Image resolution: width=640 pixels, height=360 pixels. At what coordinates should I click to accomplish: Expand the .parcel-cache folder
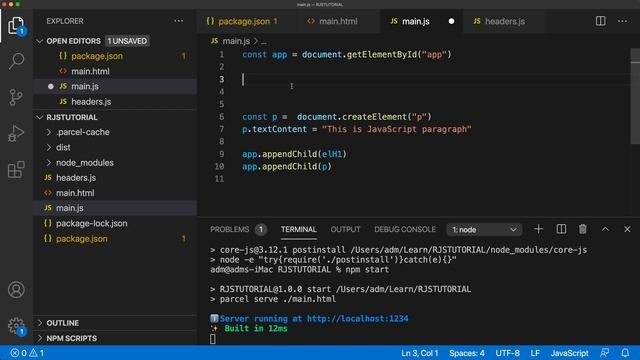[83, 132]
